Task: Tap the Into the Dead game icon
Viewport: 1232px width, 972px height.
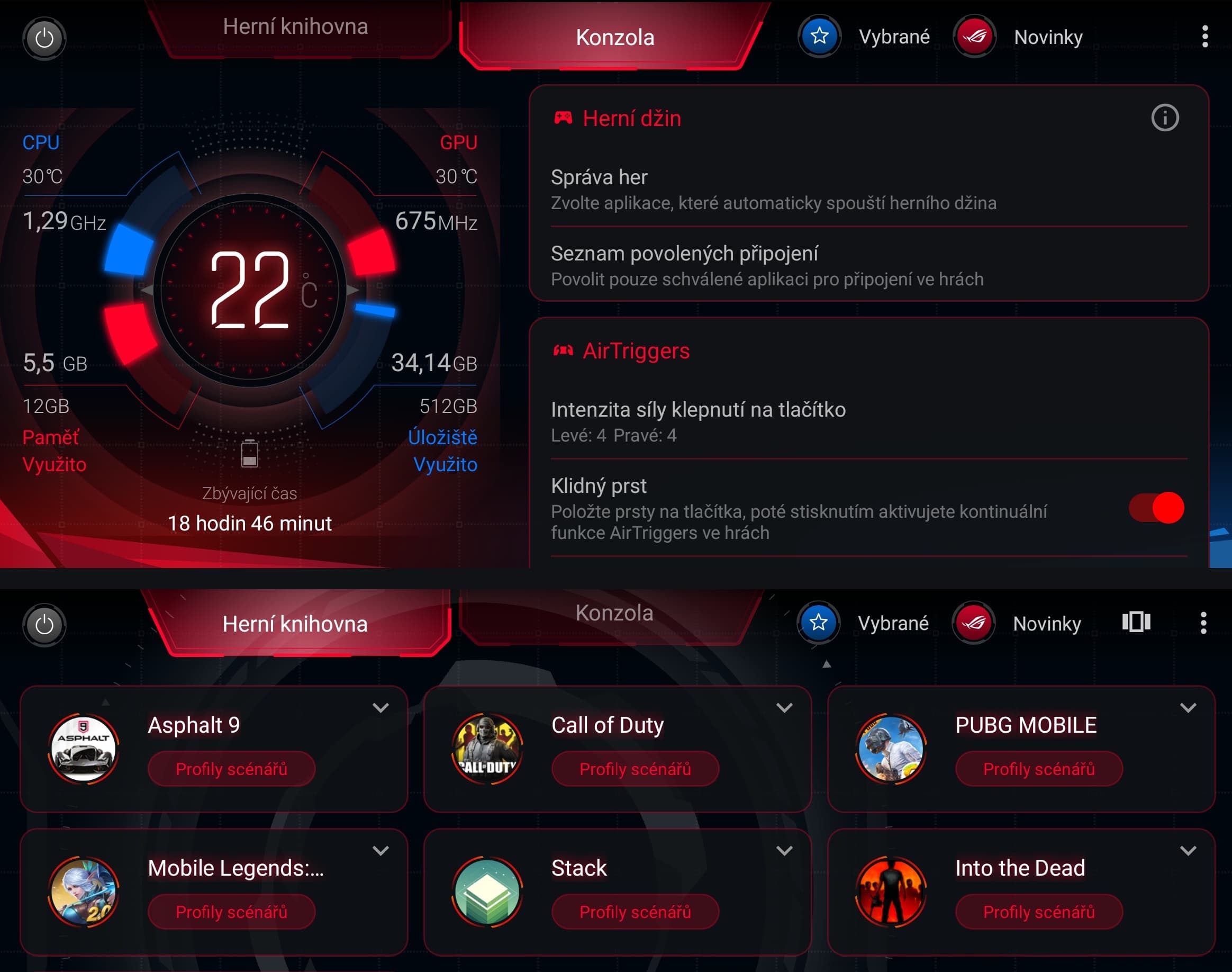Action: [x=891, y=891]
